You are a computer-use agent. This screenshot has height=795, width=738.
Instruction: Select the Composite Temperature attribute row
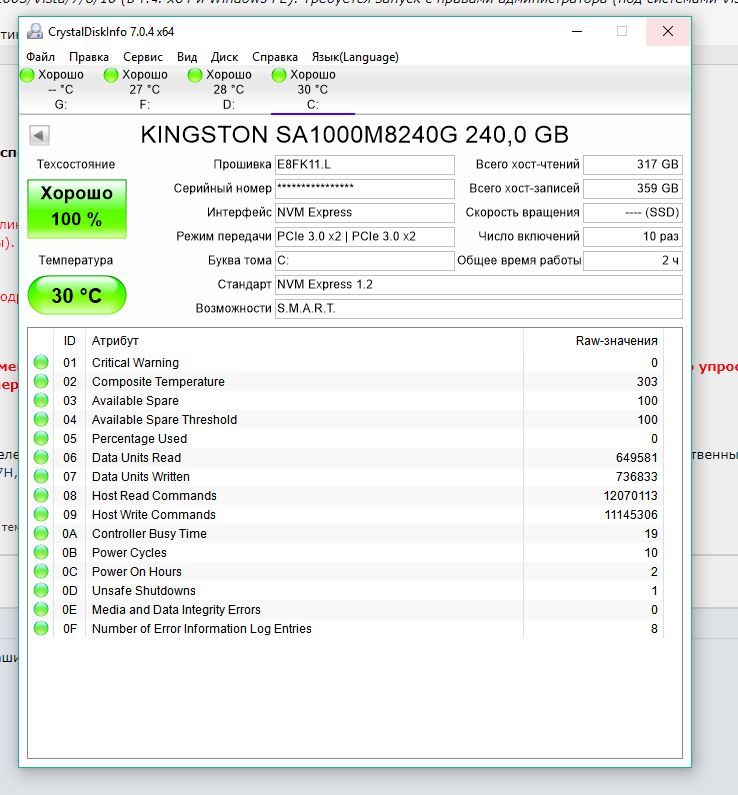346,381
